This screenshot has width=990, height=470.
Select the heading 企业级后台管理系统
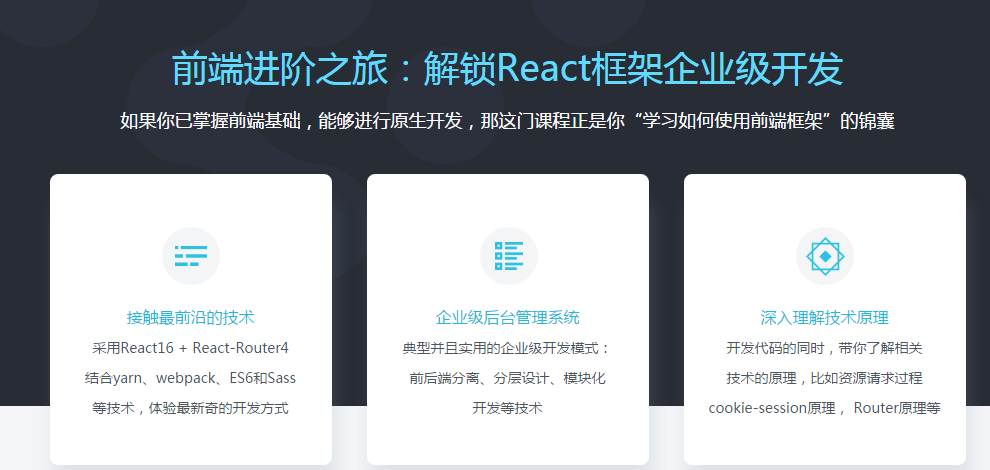(508, 317)
